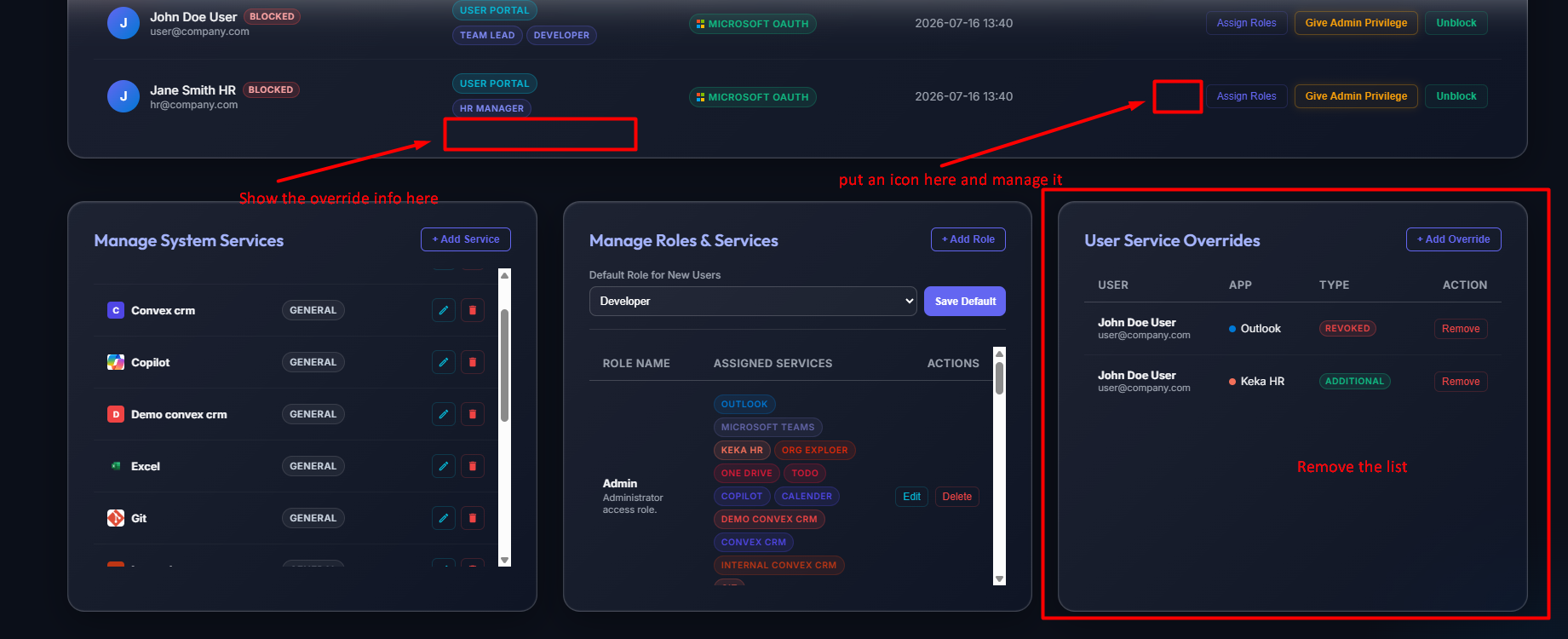Click the Excel app icon
Screen dimensions: 1568x639
[x=116, y=466]
